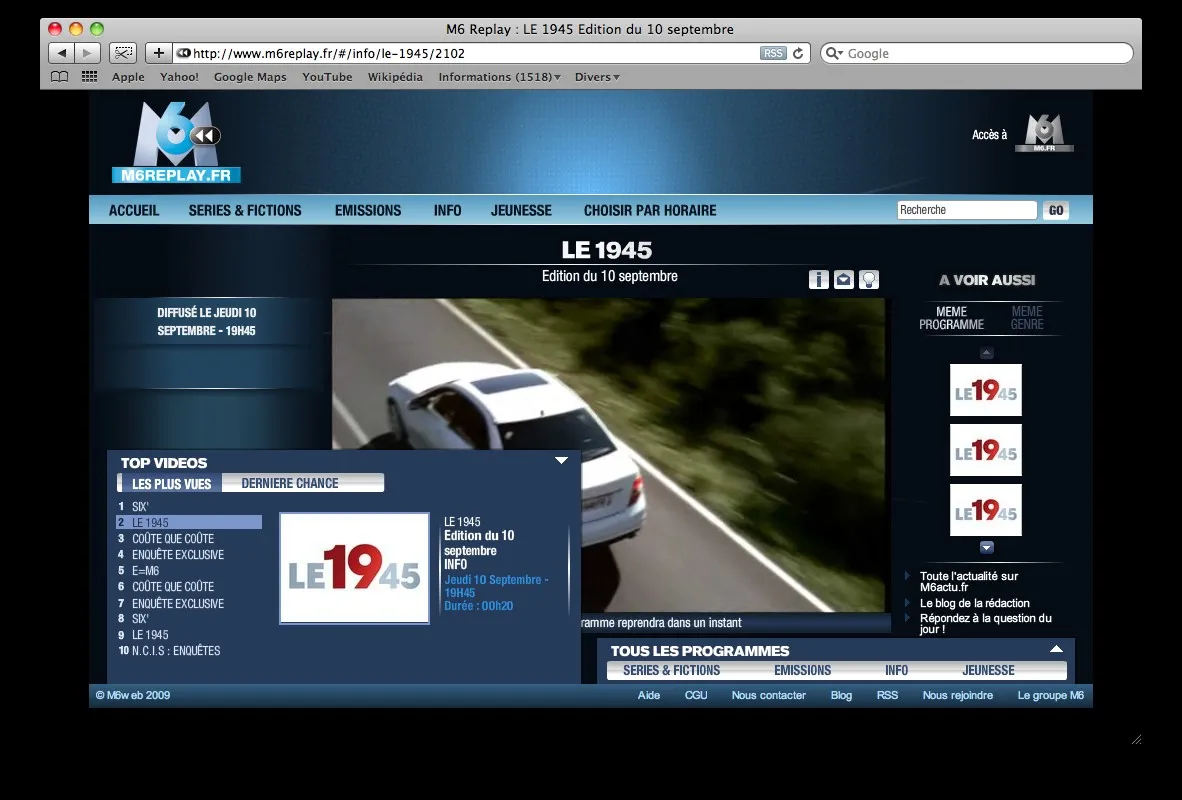Image resolution: width=1182 pixels, height=800 pixels.
Task: Open Nous rejoindre footer link
Action: [957, 695]
